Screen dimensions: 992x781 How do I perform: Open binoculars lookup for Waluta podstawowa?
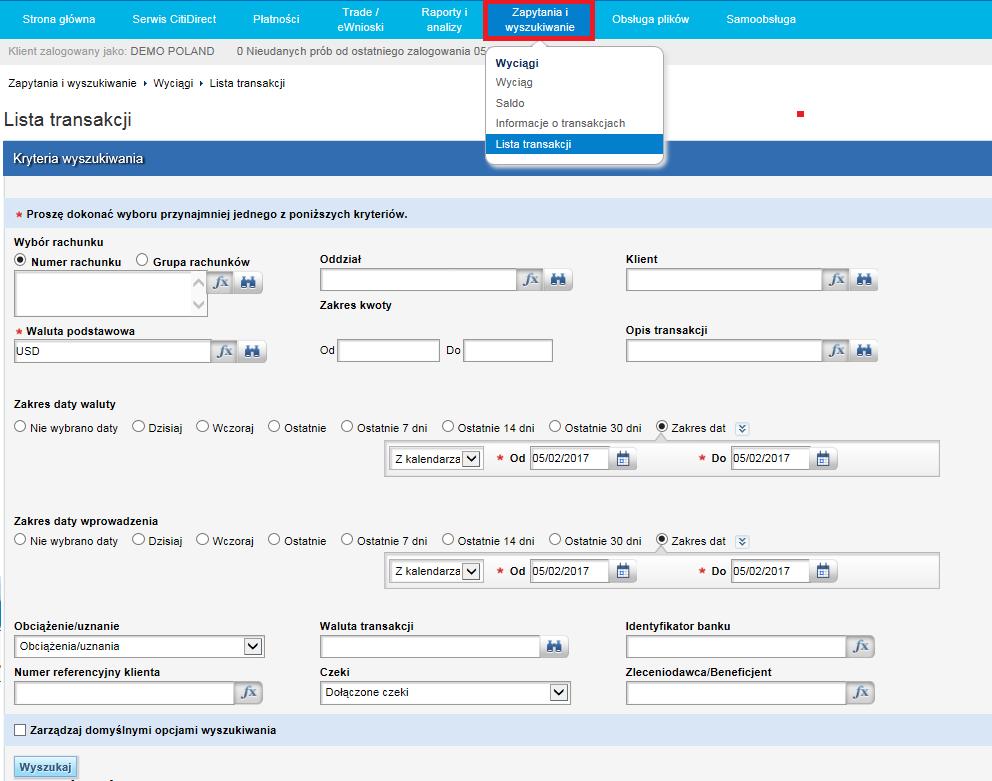click(252, 351)
